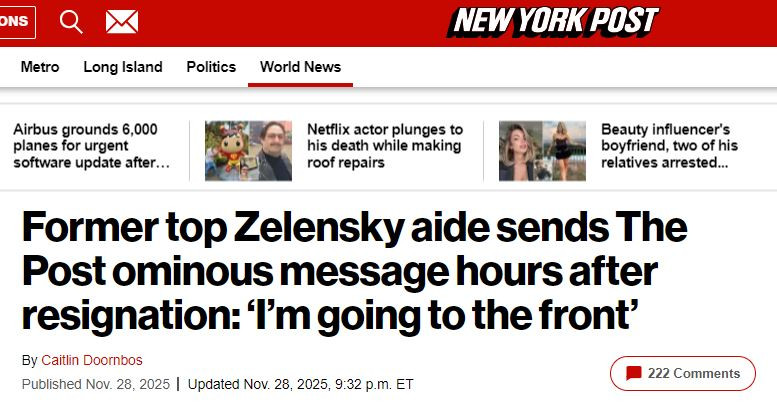Click the email envelope icon
Screen dimensions: 777x407
pyautogui.click(x=121, y=21)
